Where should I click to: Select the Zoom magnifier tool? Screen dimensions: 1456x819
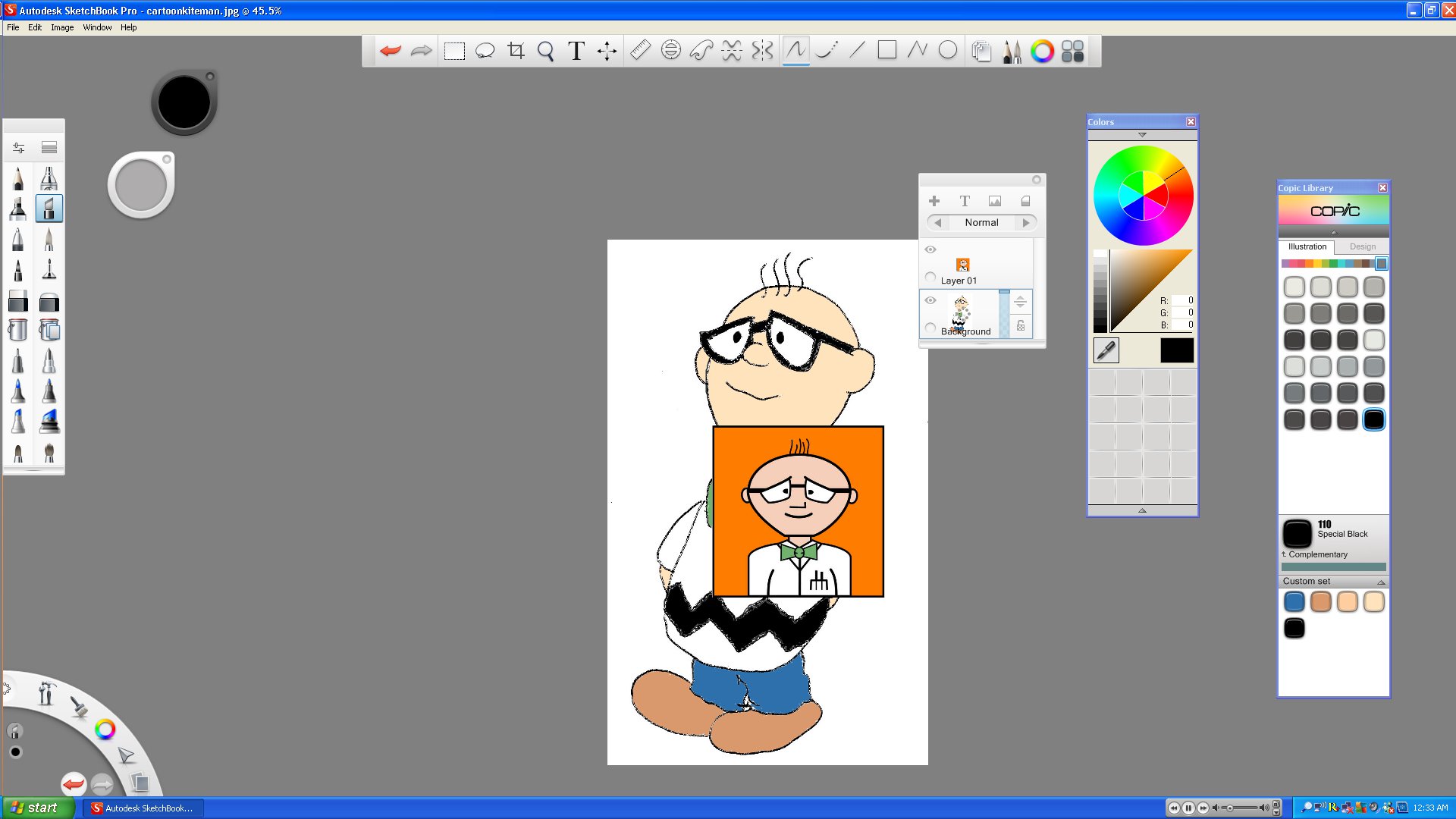click(546, 52)
